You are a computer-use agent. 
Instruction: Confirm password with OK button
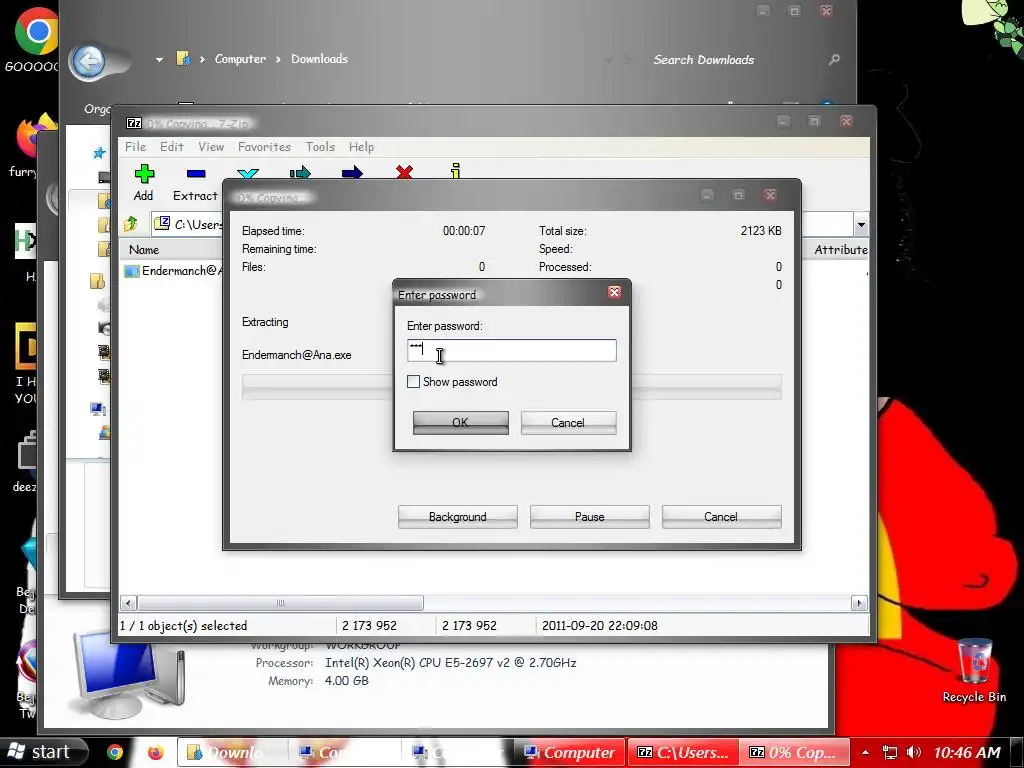pyautogui.click(x=460, y=423)
